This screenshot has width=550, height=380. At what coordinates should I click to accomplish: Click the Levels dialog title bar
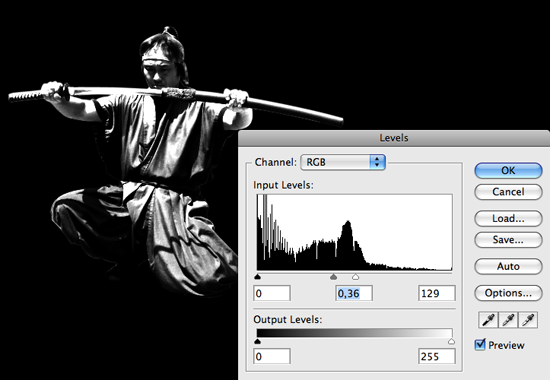tap(394, 138)
